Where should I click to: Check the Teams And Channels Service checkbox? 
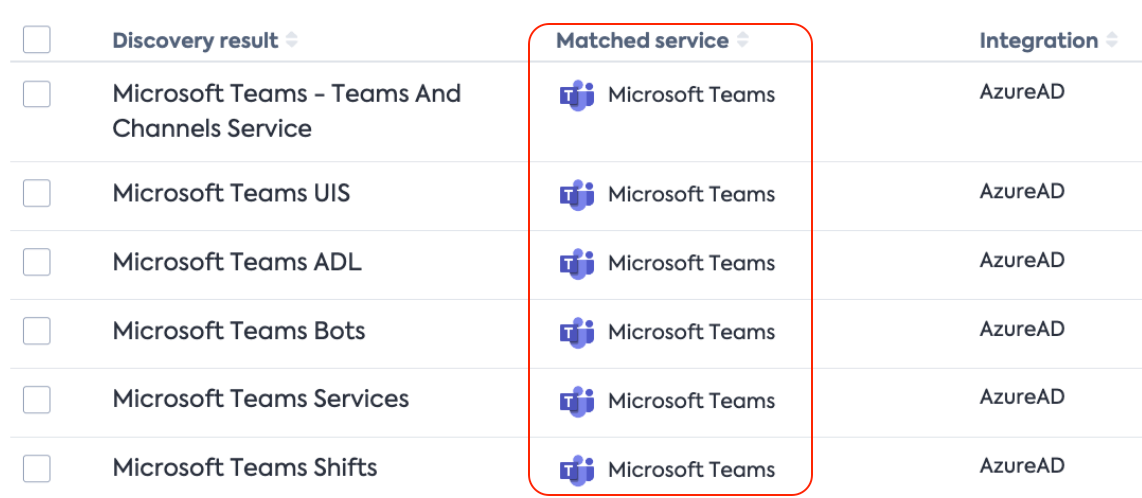(36, 94)
